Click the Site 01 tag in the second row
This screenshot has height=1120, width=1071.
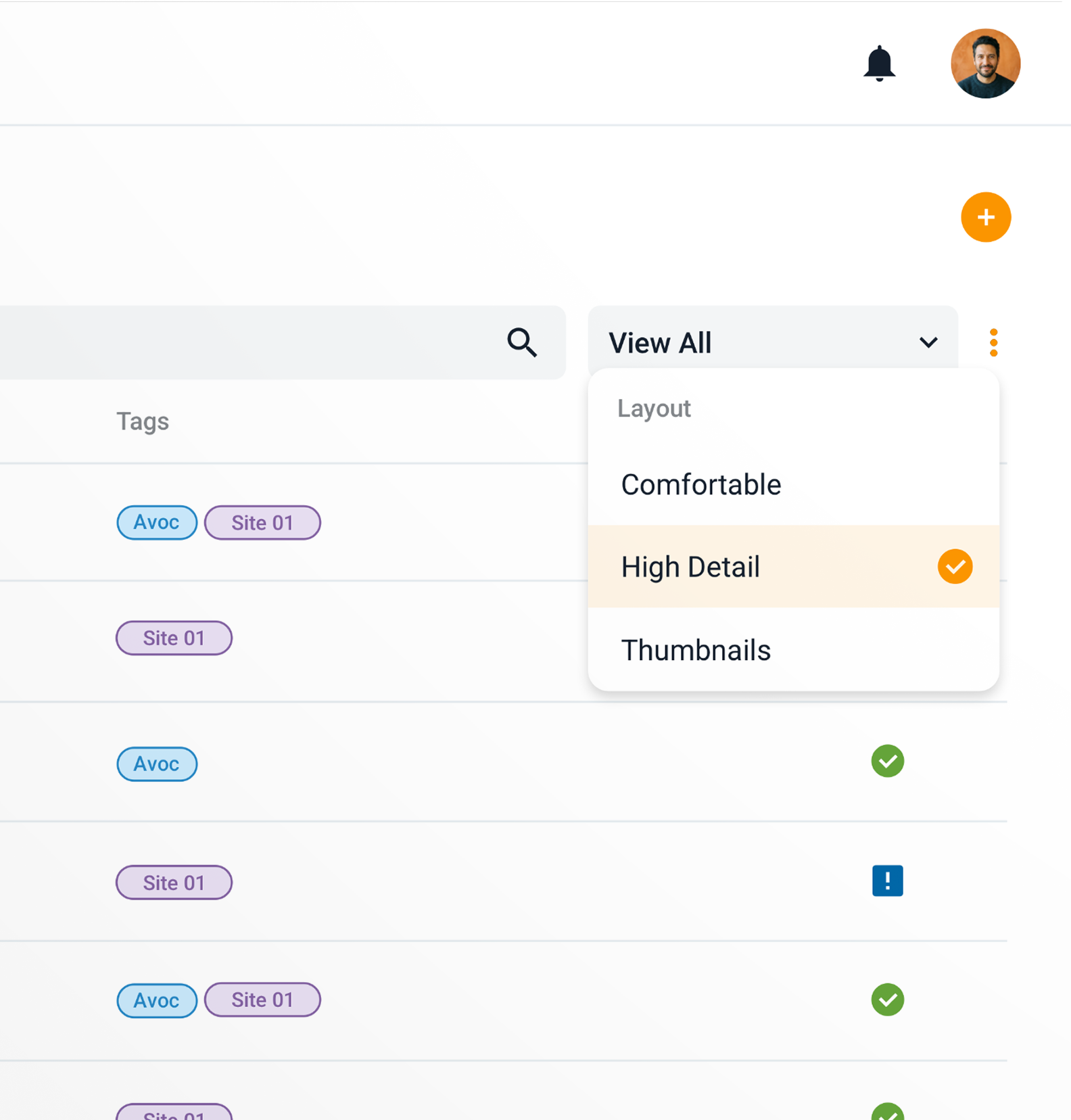[x=174, y=638]
